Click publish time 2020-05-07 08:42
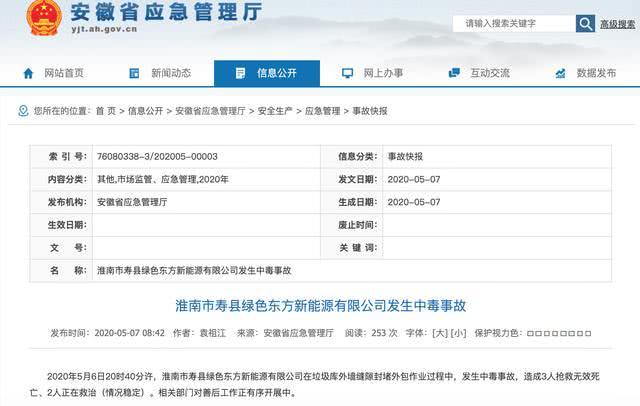640x406 pixels. coord(130,333)
